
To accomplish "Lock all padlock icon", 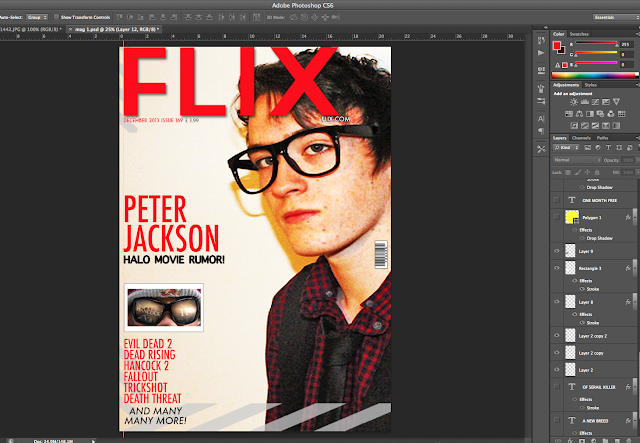I will pyautogui.click(x=597, y=172).
